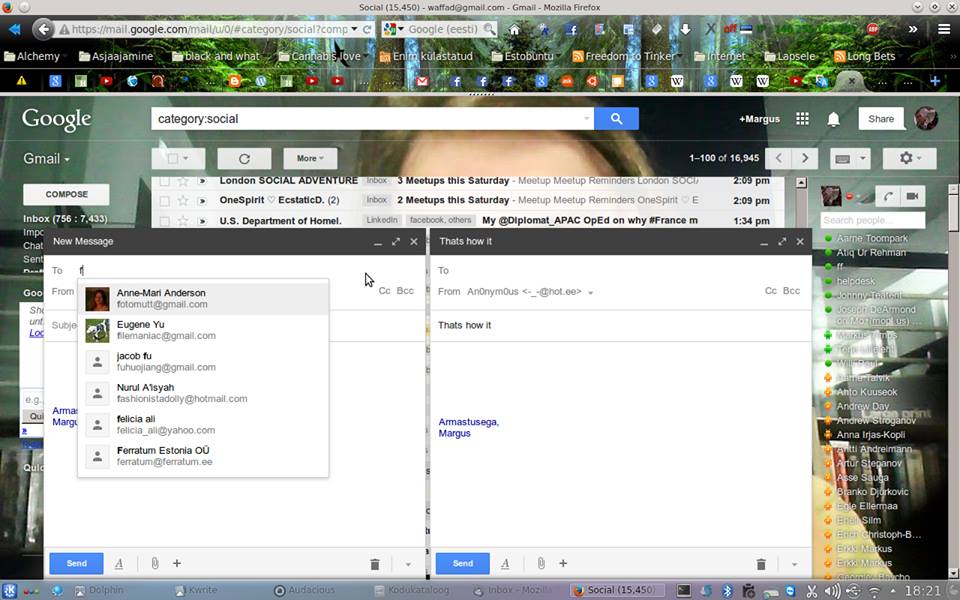Tick checkbox for London SOCIAL ADVENTURE email
960x600 pixels.
point(164,181)
